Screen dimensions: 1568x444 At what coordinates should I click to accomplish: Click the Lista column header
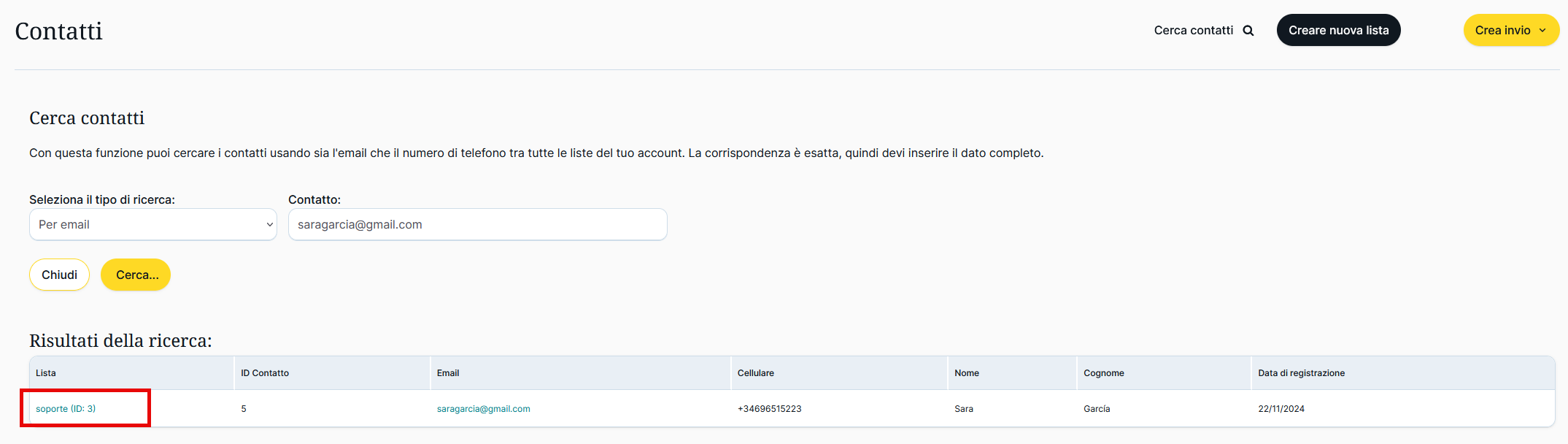point(46,373)
